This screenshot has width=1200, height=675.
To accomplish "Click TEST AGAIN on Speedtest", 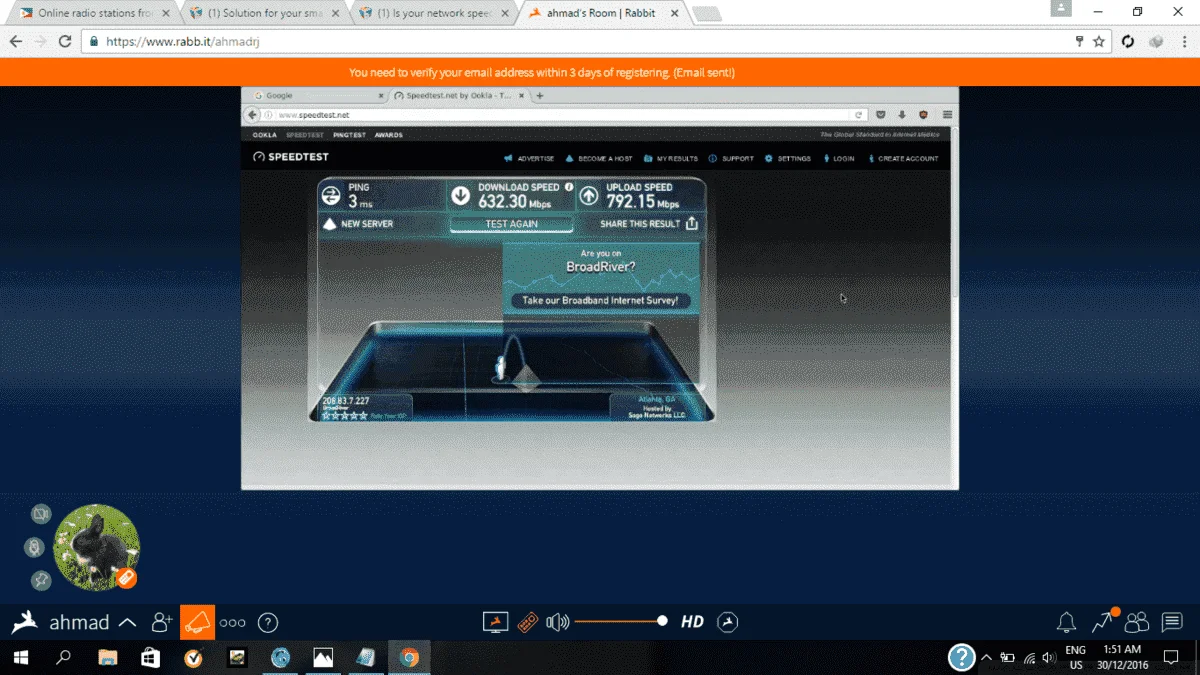I will 511,224.
